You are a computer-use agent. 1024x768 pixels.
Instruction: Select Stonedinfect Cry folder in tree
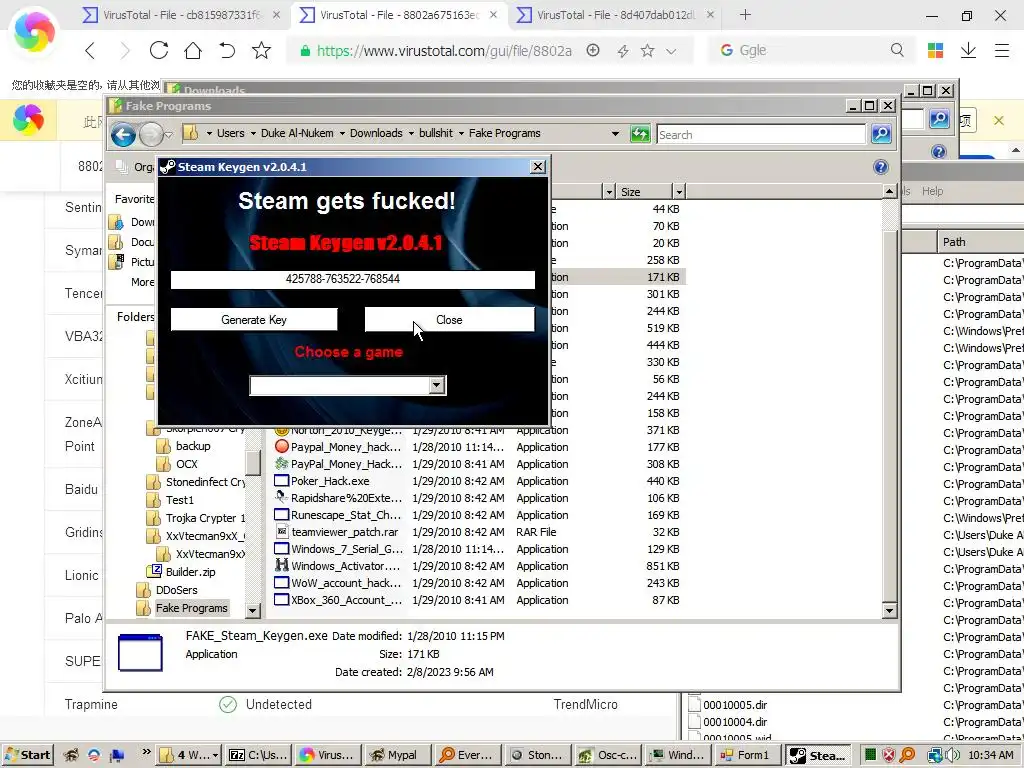pyautogui.click(x=205, y=482)
